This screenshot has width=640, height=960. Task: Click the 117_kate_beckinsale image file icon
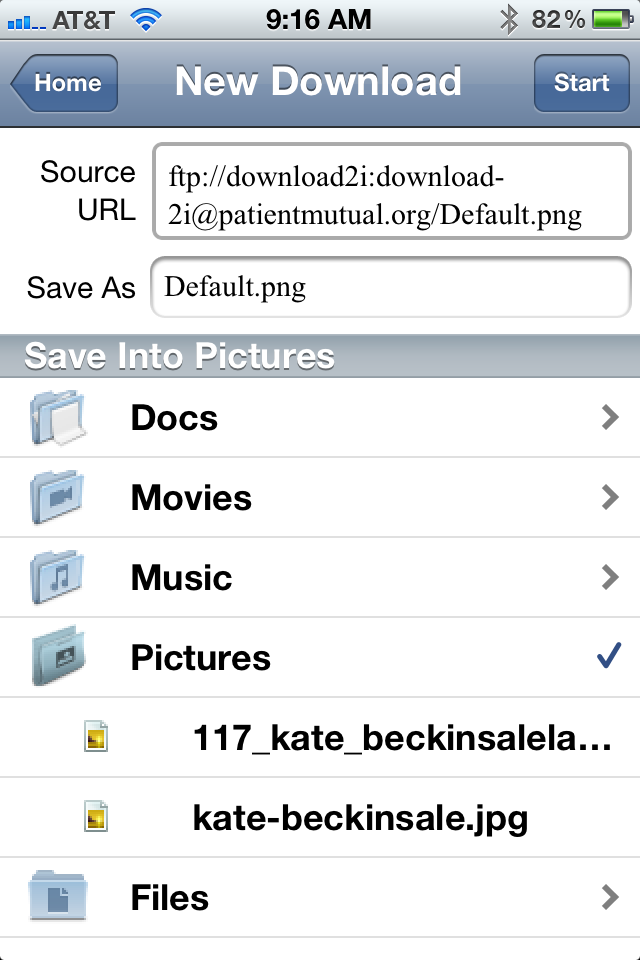[x=96, y=738]
